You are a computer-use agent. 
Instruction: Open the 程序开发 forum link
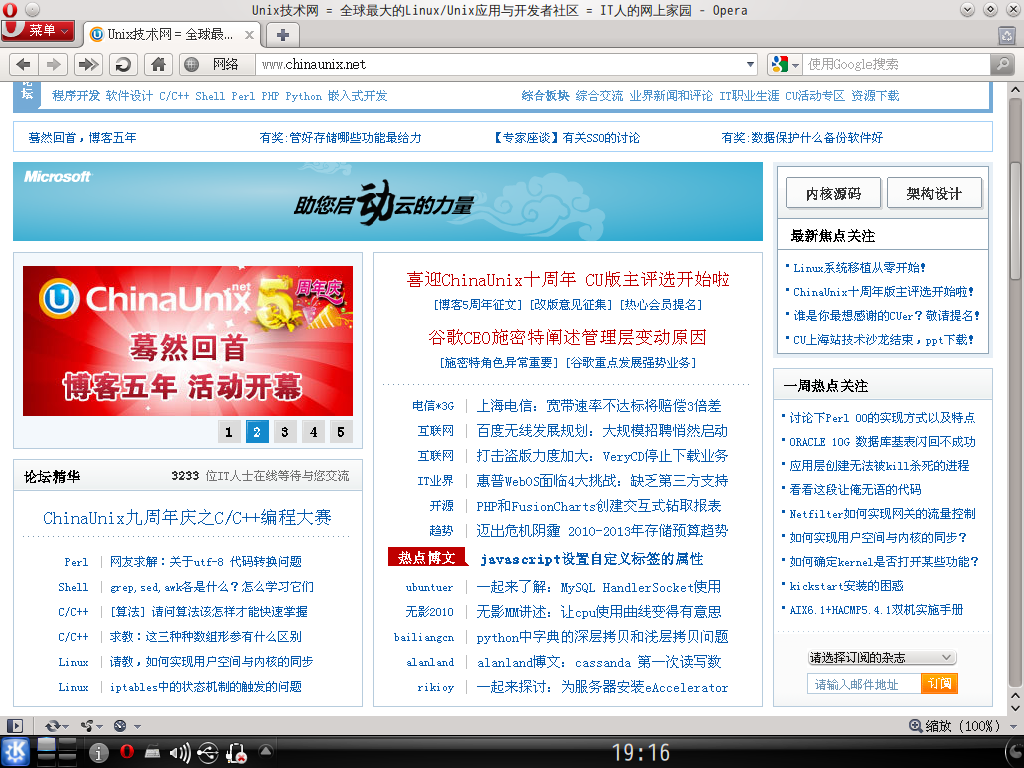click(76, 96)
